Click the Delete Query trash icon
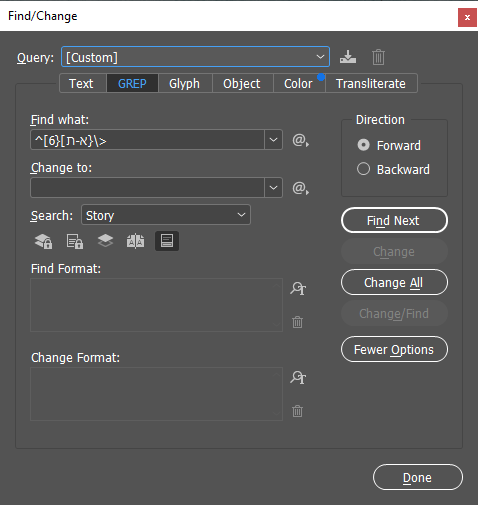 (378, 57)
